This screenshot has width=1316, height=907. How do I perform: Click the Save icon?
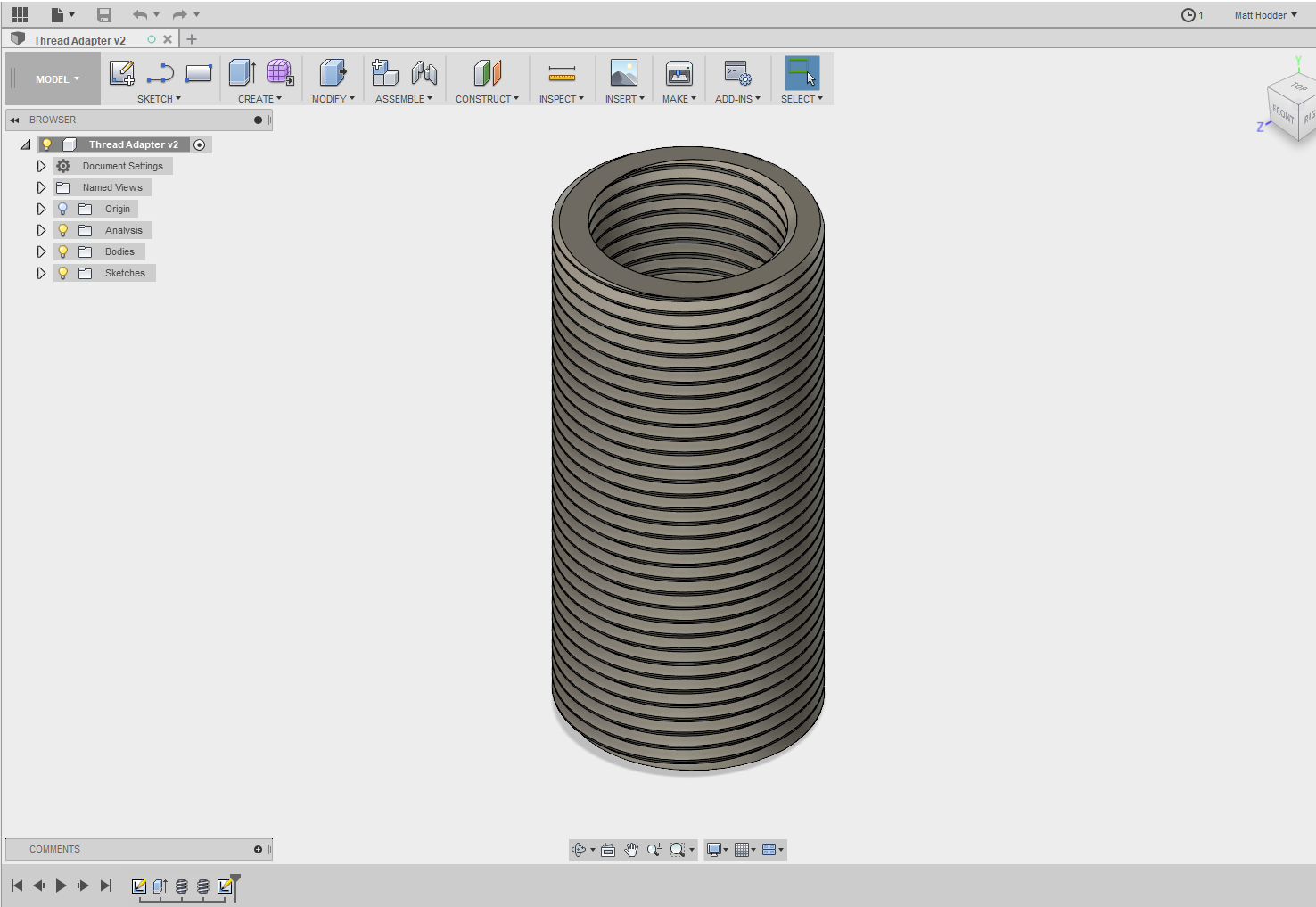(104, 14)
